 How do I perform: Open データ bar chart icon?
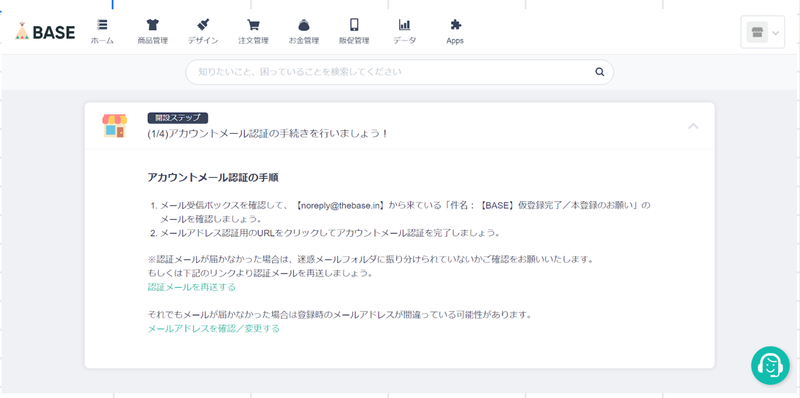coord(405,24)
